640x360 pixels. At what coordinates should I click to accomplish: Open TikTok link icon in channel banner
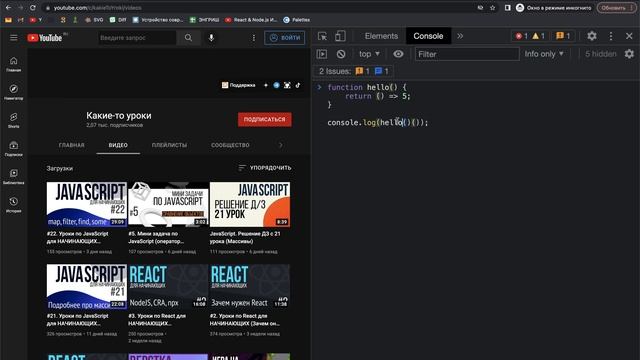click(x=298, y=85)
